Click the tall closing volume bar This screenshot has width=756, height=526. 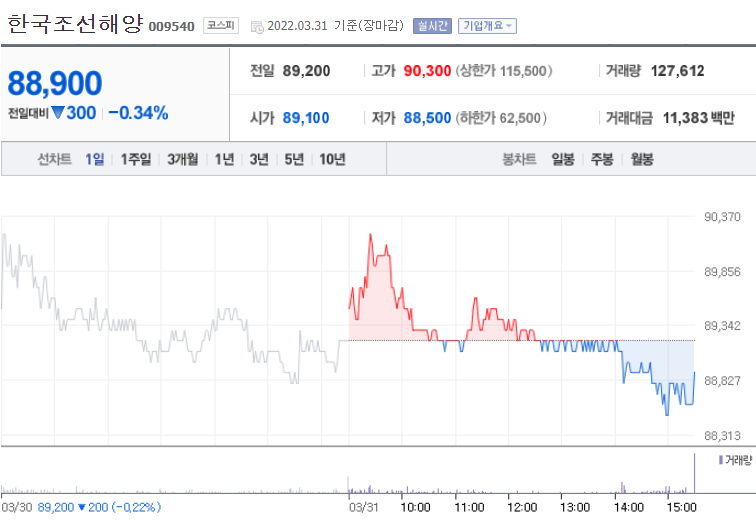694,473
